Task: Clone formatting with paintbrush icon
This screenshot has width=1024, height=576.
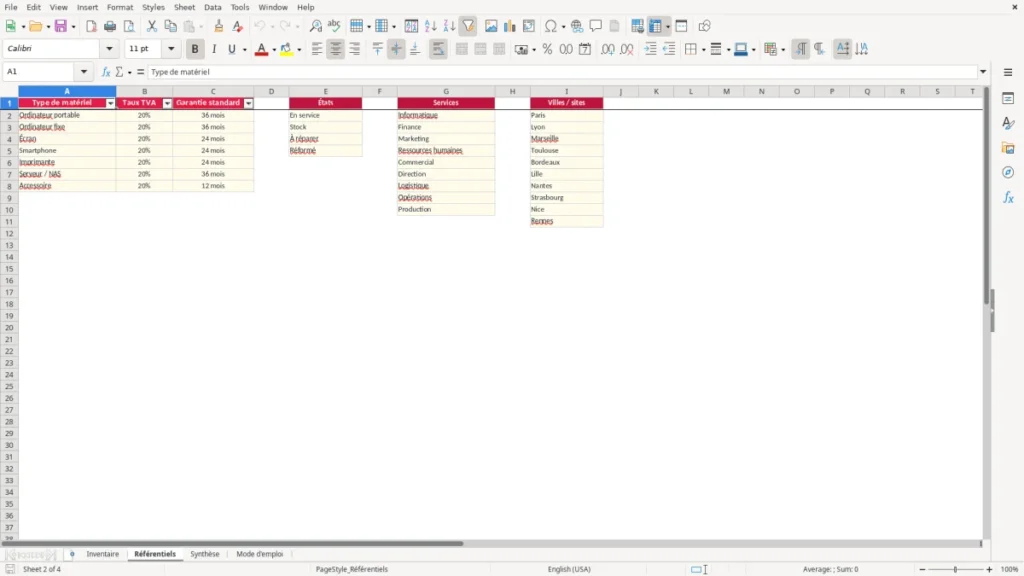Action: point(219,26)
